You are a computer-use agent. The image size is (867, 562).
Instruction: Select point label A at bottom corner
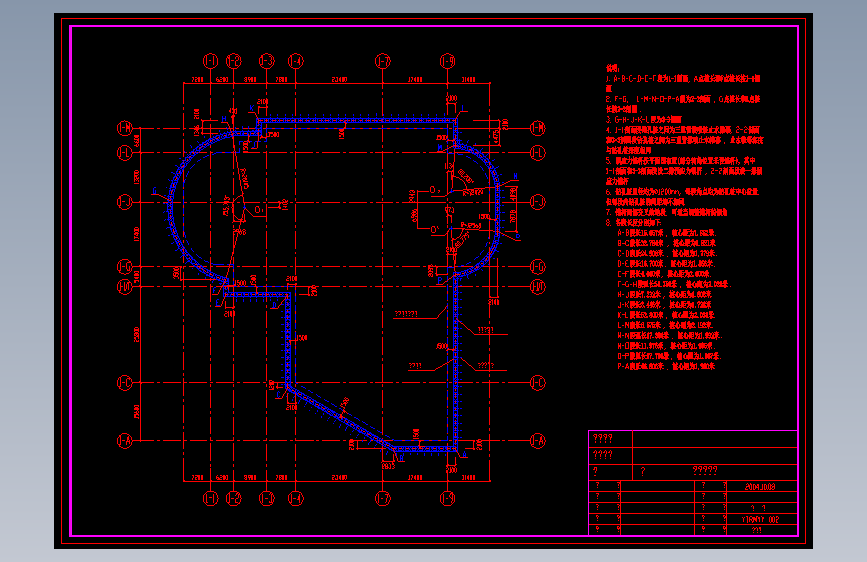464,455
